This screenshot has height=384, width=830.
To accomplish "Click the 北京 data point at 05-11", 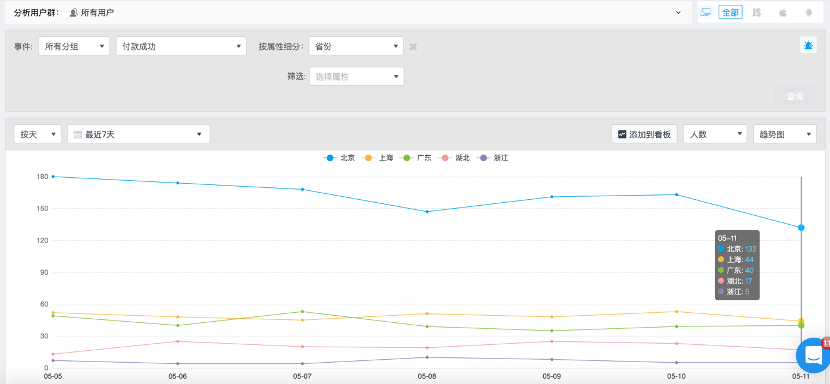I will click(x=801, y=227).
